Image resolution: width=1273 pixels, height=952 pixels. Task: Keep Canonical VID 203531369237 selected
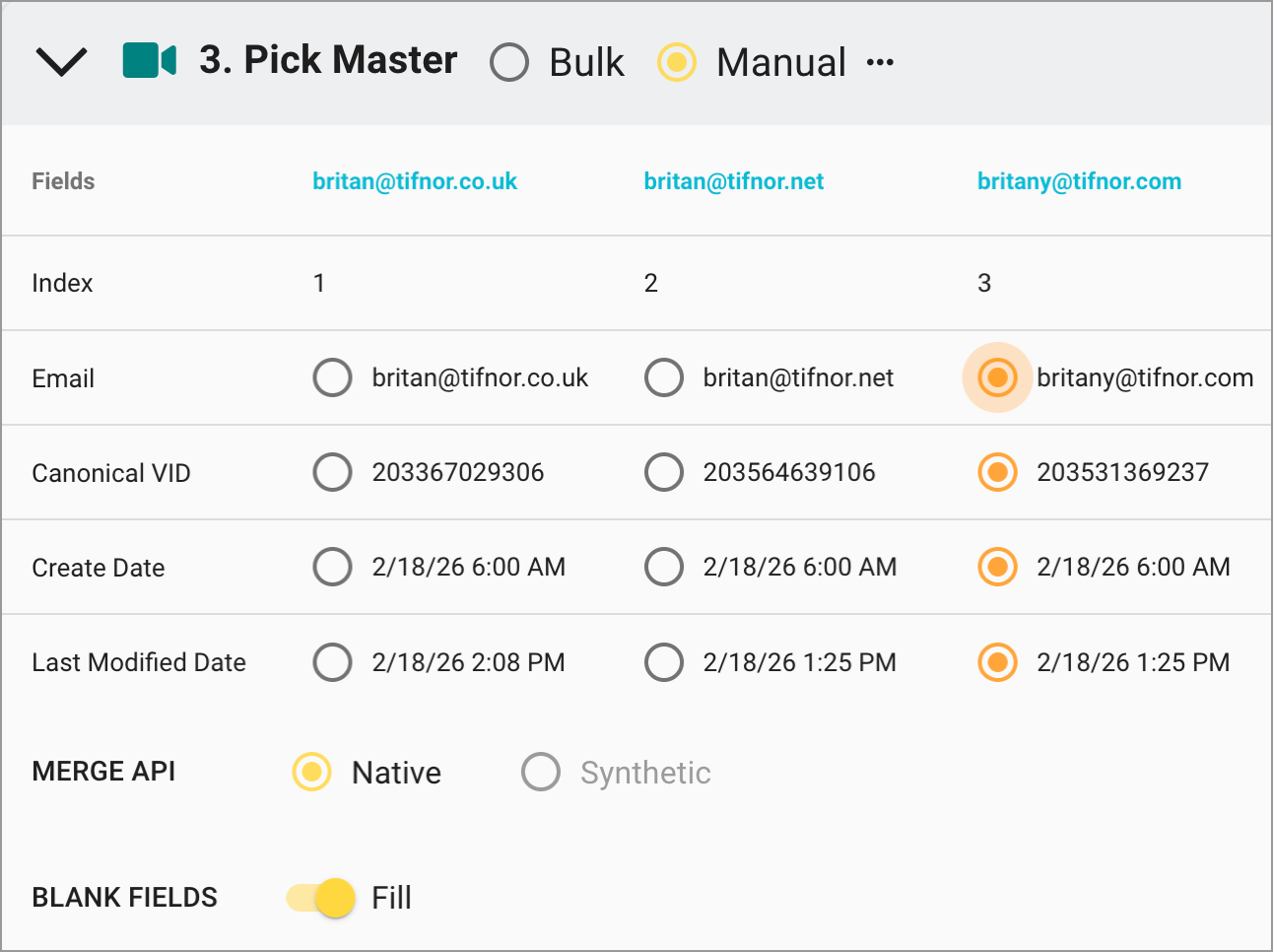coord(997,472)
